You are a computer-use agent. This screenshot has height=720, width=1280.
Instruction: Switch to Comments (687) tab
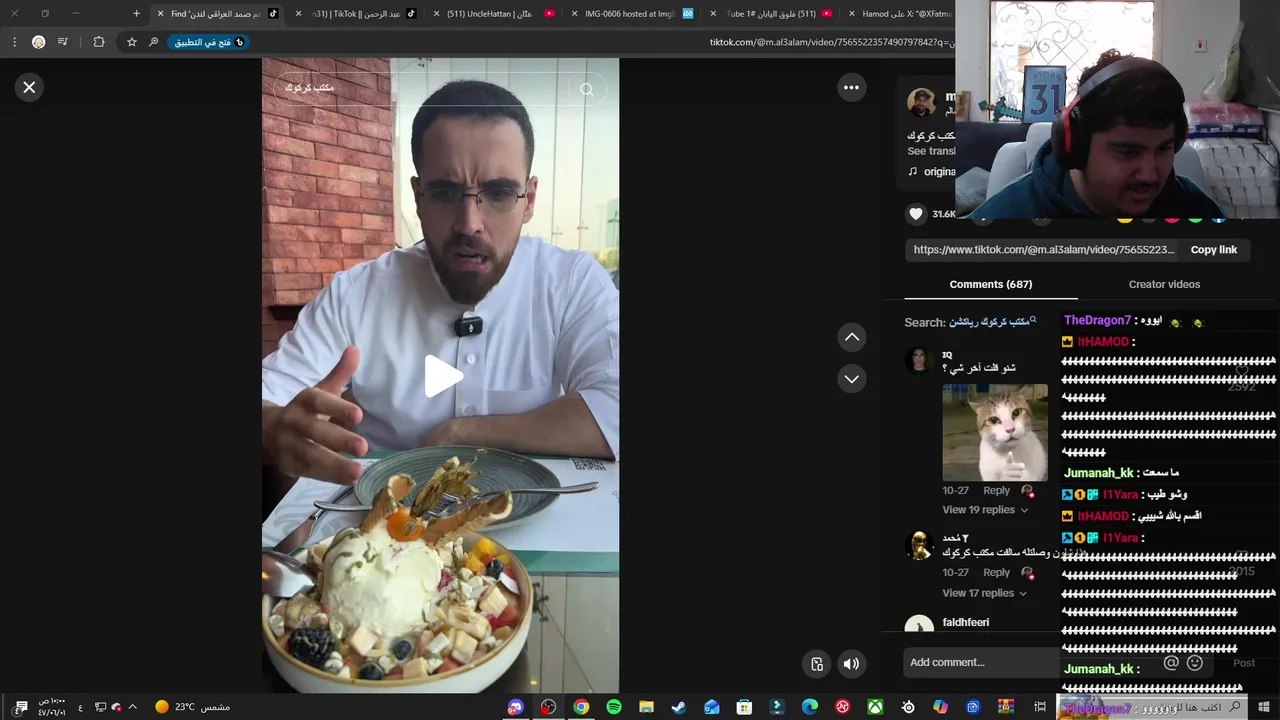[x=991, y=284]
